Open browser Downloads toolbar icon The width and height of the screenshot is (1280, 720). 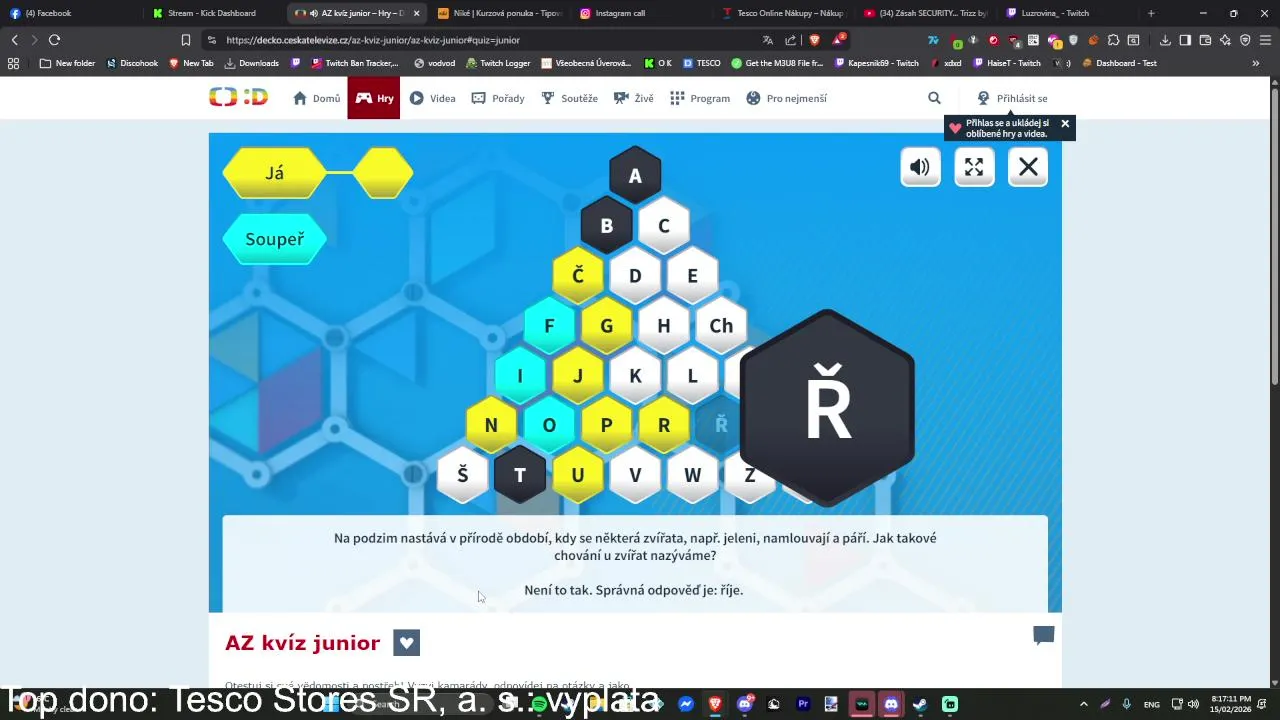1165,40
